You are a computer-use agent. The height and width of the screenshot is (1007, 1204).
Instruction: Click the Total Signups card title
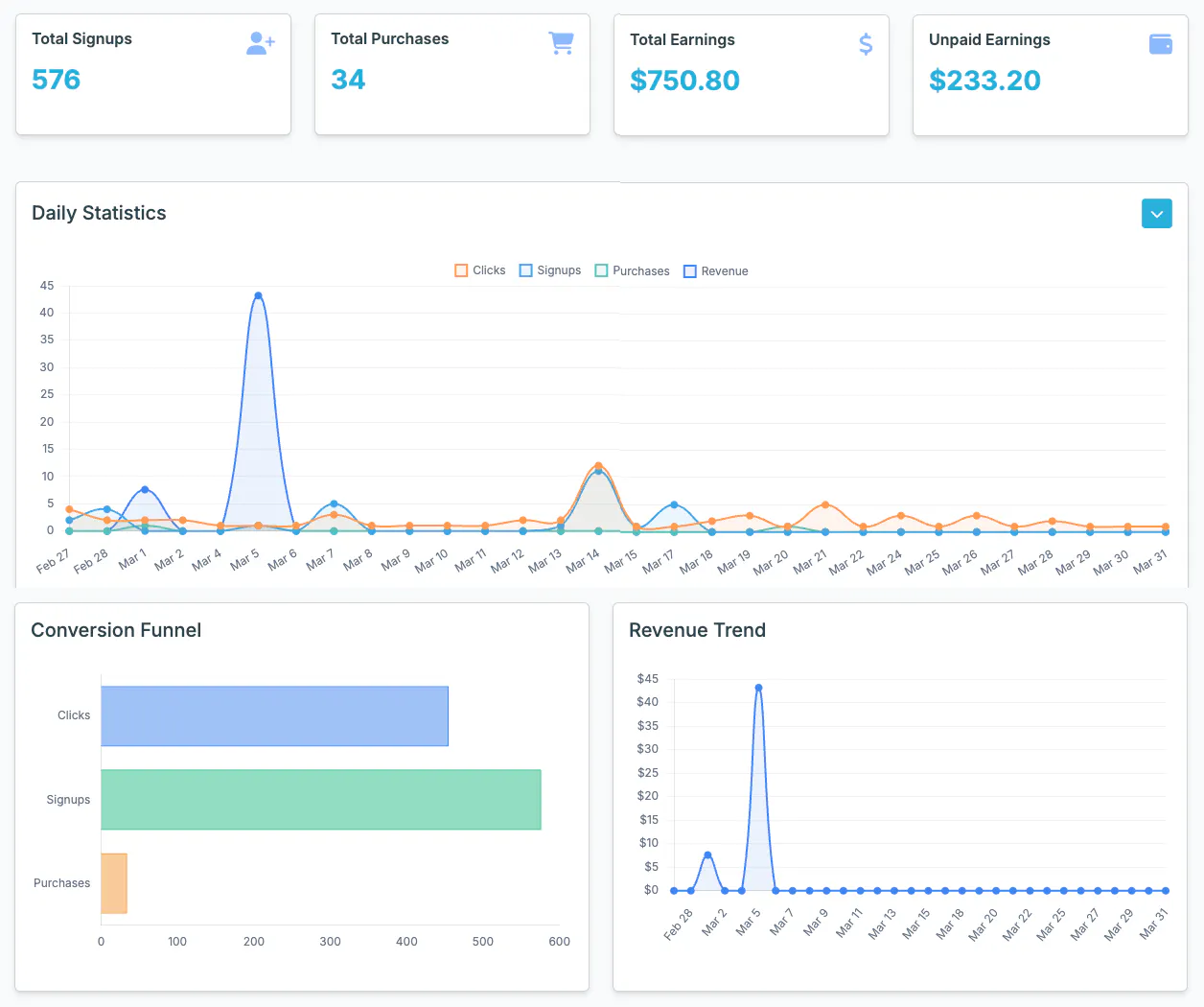tap(81, 38)
